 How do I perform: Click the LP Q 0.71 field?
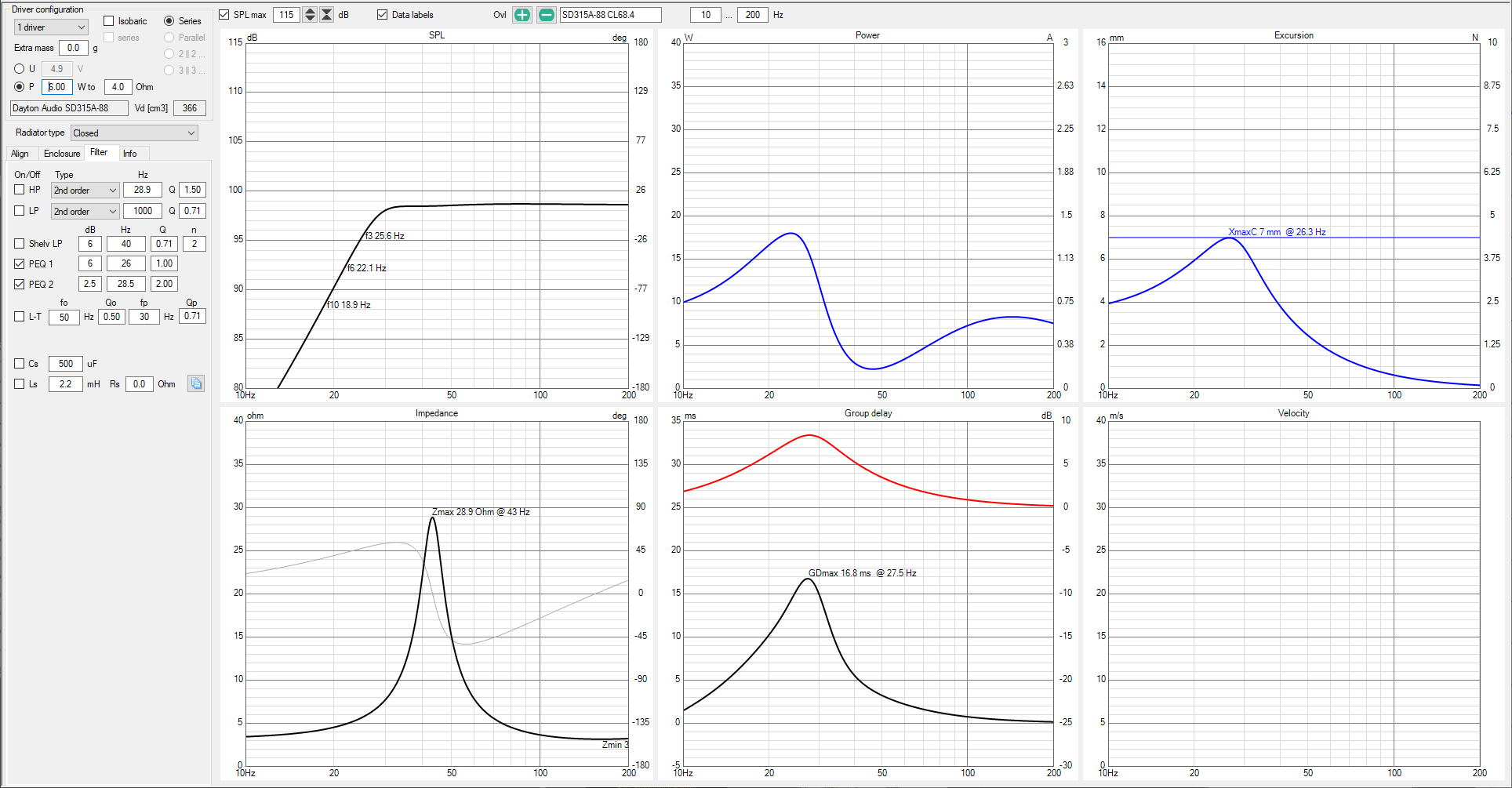pos(193,211)
